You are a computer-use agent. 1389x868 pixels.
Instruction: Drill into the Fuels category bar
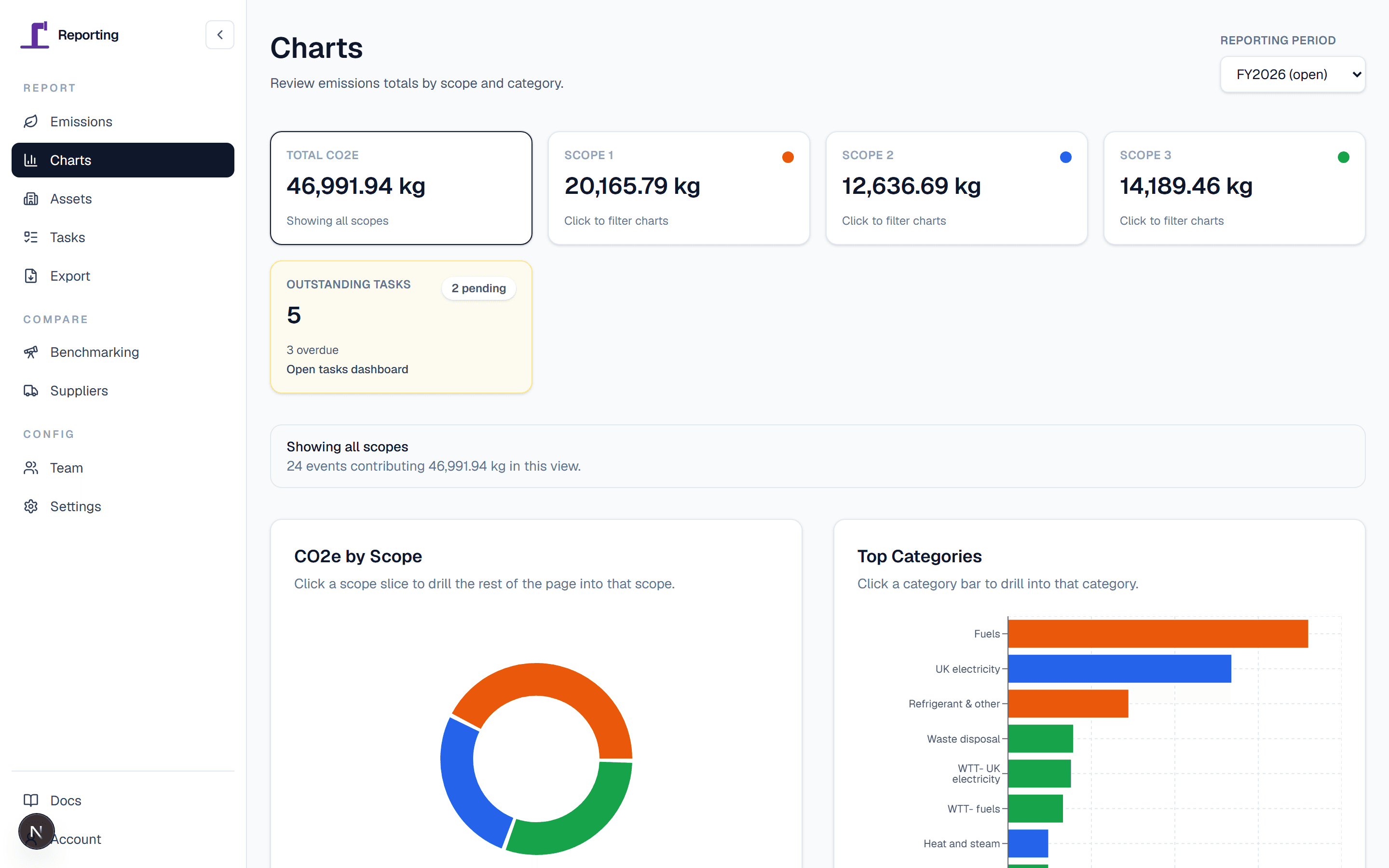1157,634
